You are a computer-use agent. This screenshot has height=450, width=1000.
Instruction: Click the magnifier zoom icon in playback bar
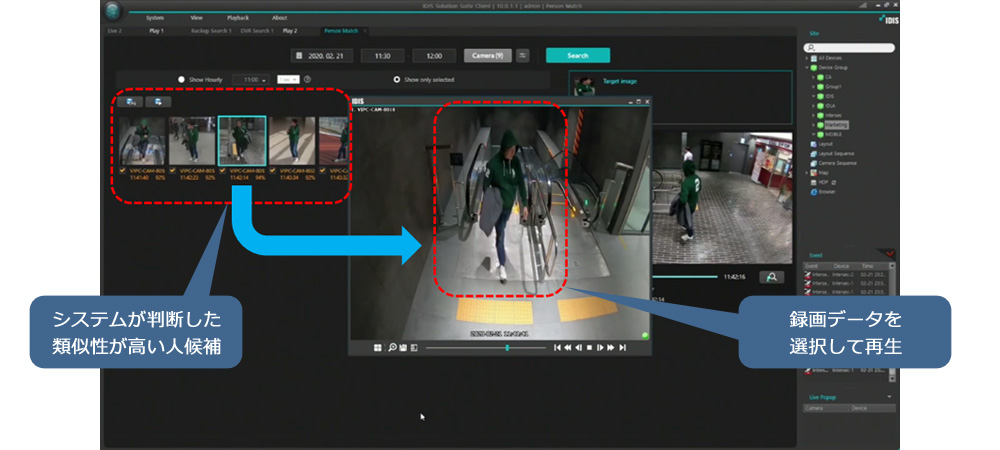(391, 347)
